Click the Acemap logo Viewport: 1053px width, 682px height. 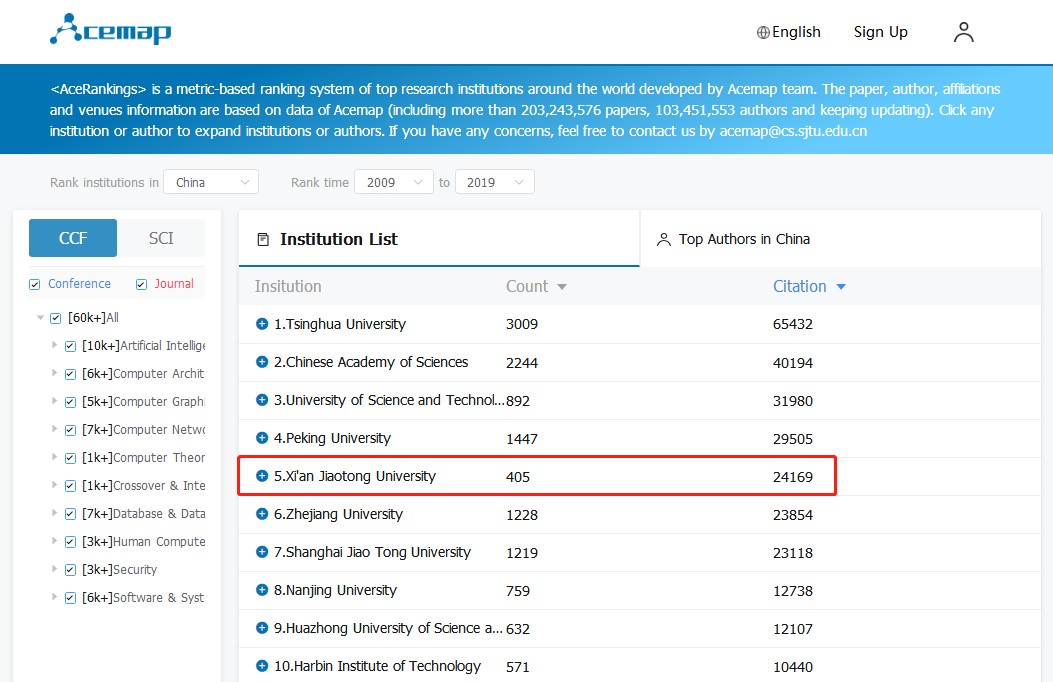click(111, 30)
